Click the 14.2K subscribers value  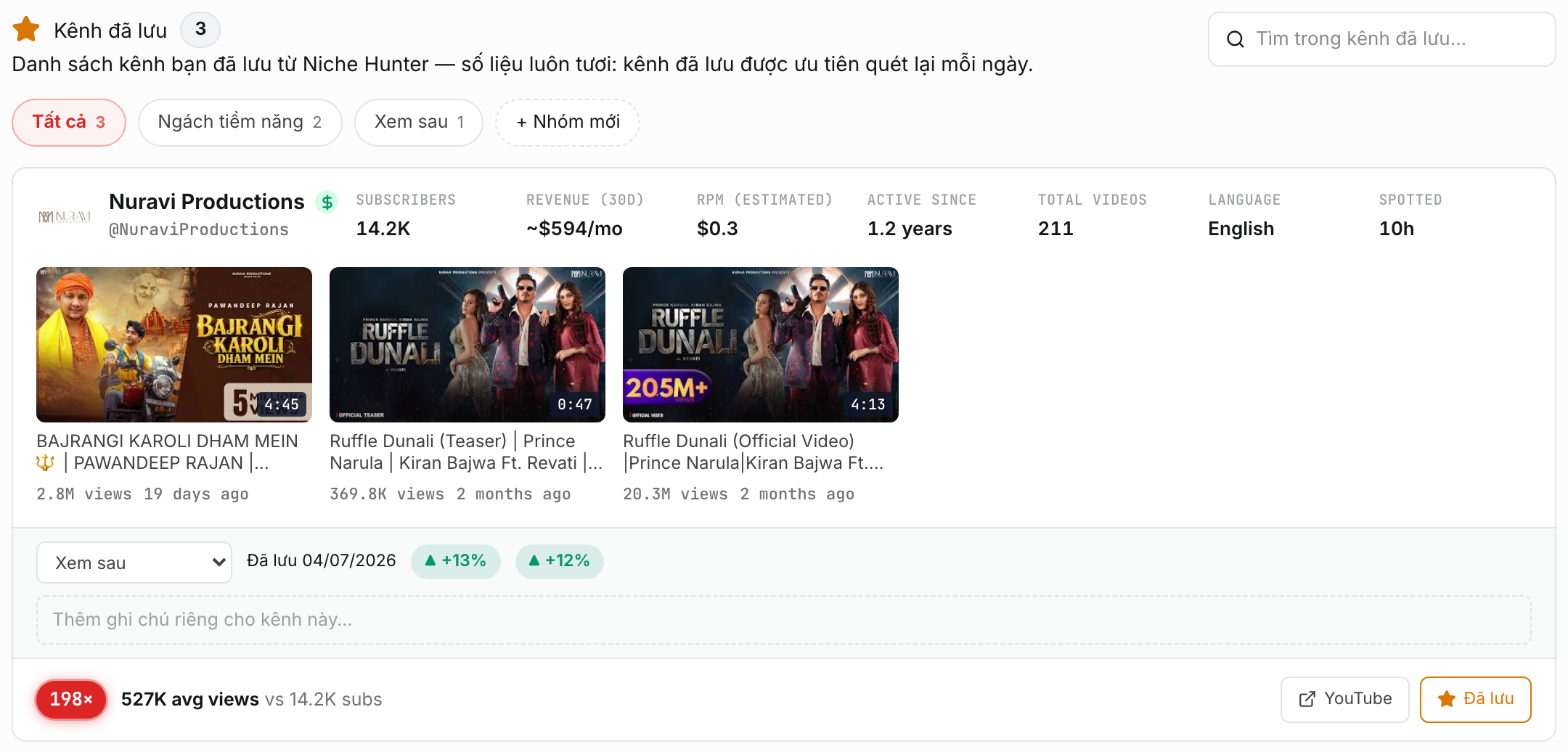coord(383,229)
